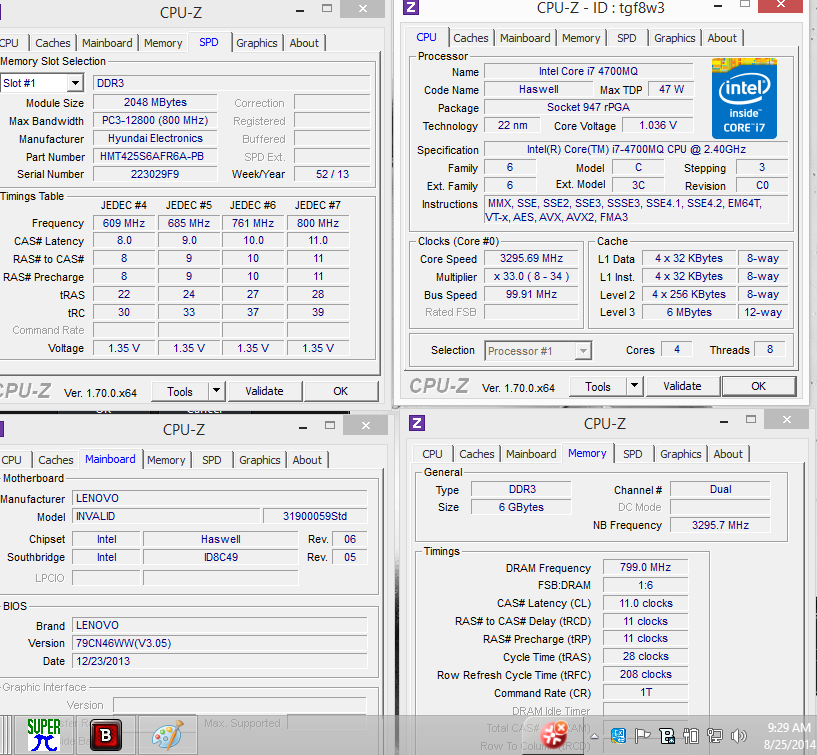Image resolution: width=817 pixels, height=755 pixels.
Task: Open Action Center flag in system tray
Action: click(x=642, y=736)
